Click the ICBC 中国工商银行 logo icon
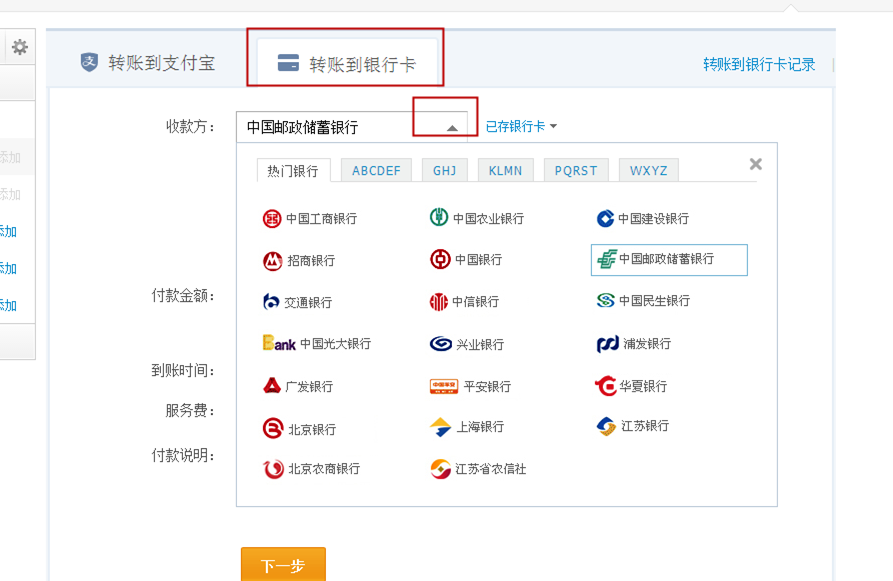This screenshot has width=893, height=581. tap(272, 218)
